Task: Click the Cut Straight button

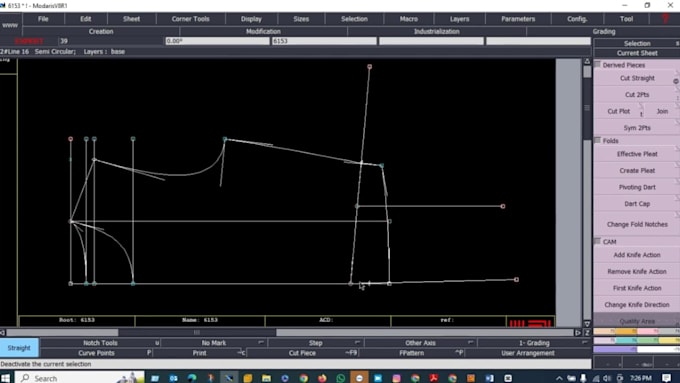Action: coord(637,78)
